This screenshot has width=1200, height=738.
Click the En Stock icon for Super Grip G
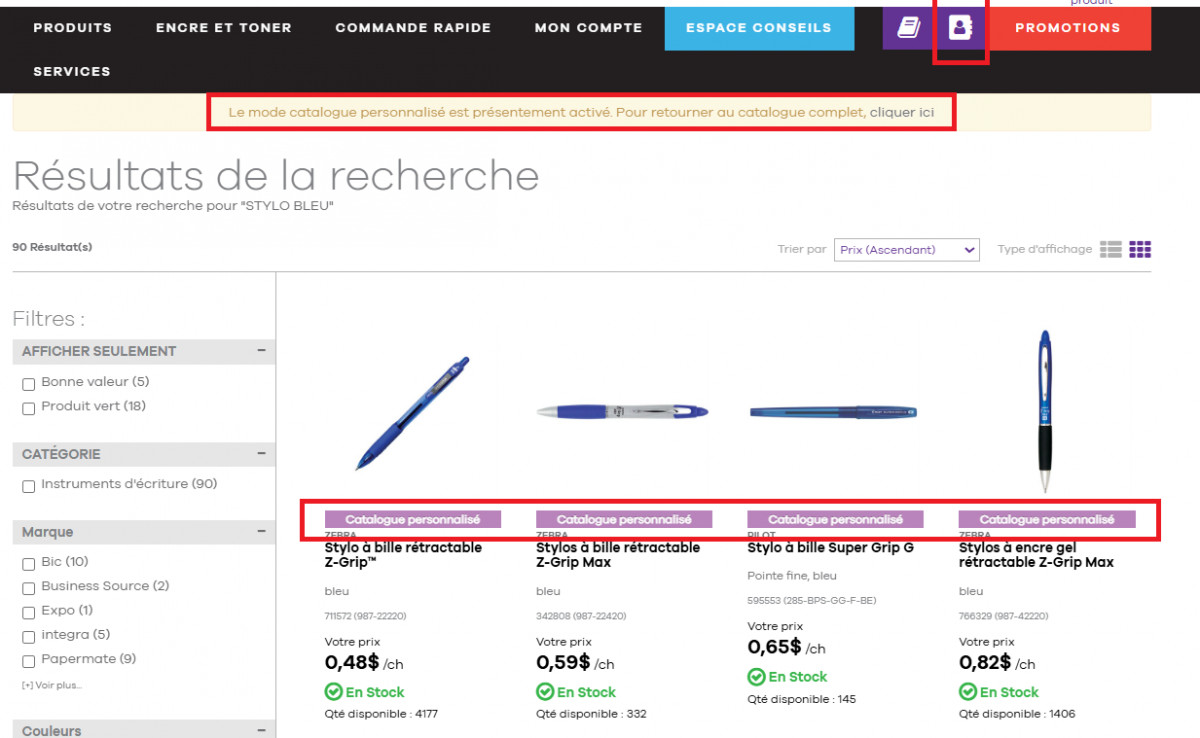point(756,676)
